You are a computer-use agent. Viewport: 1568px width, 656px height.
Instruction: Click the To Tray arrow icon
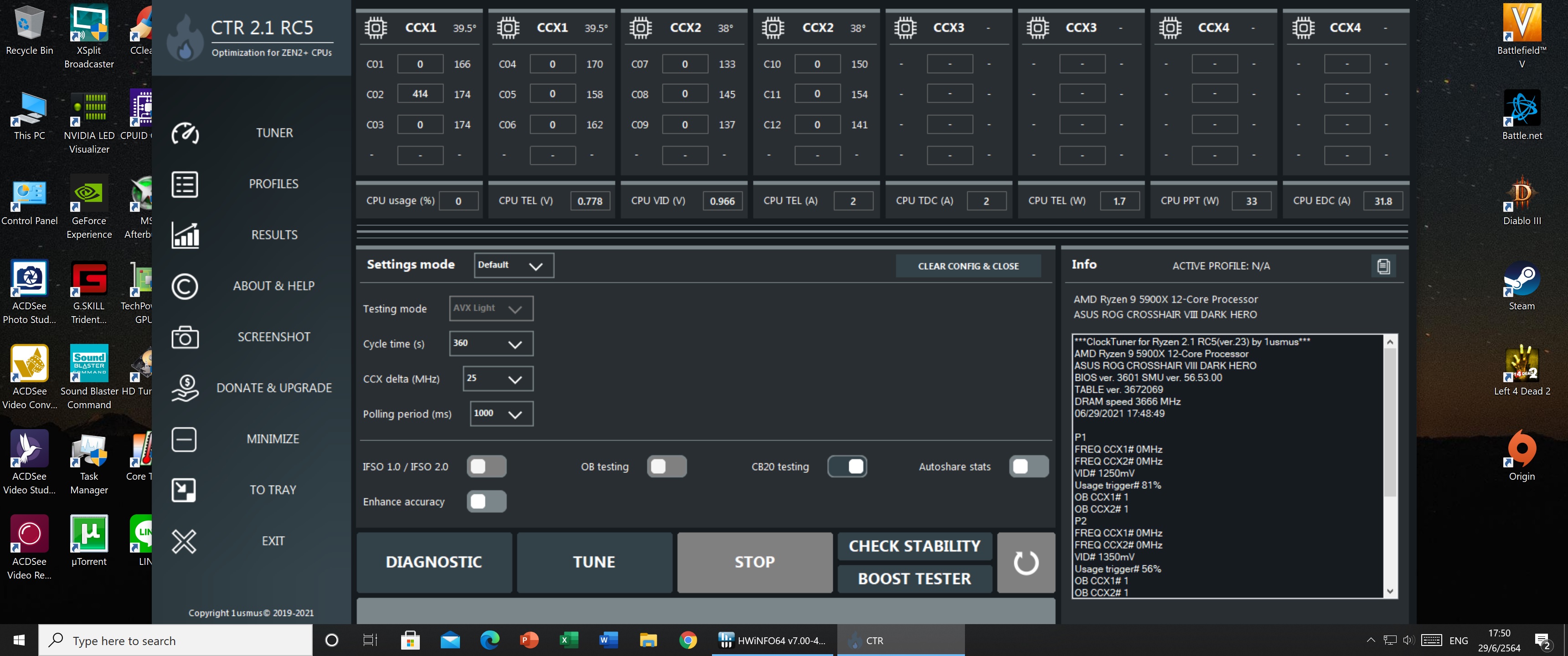[x=184, y=490]
